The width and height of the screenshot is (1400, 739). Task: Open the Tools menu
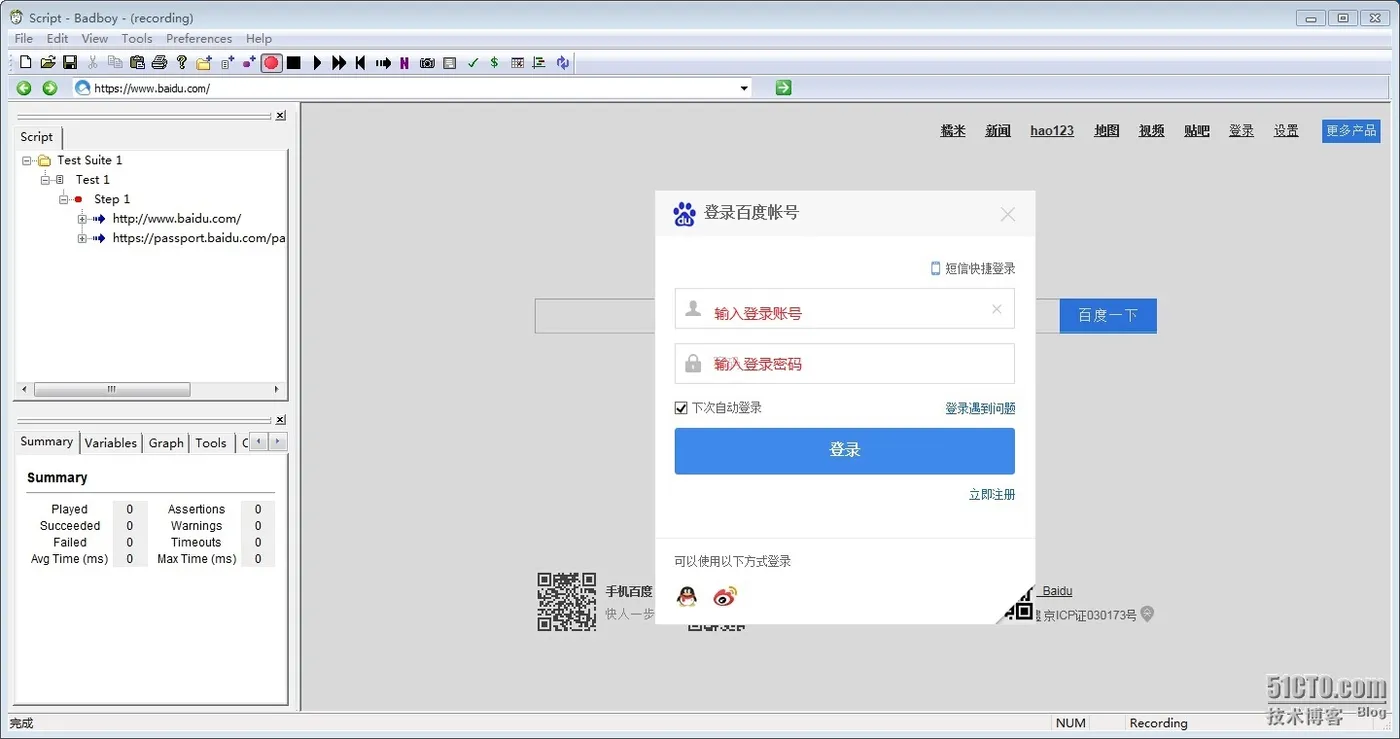pyautogui.click(x=137, y=39)
